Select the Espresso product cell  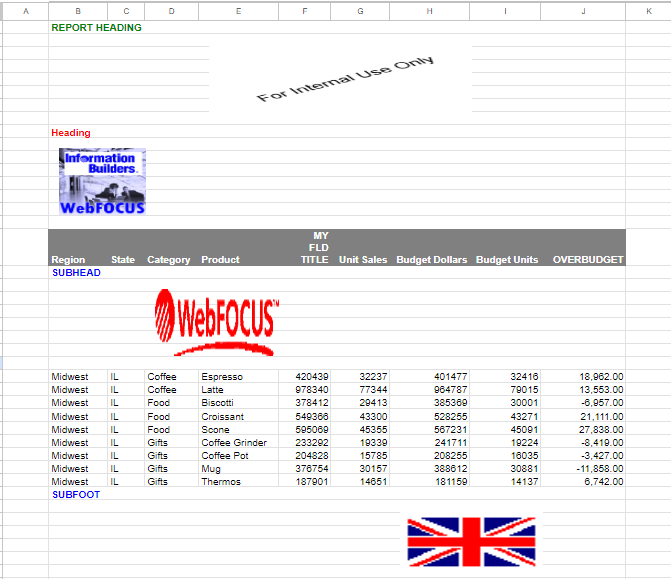(238, 377)
